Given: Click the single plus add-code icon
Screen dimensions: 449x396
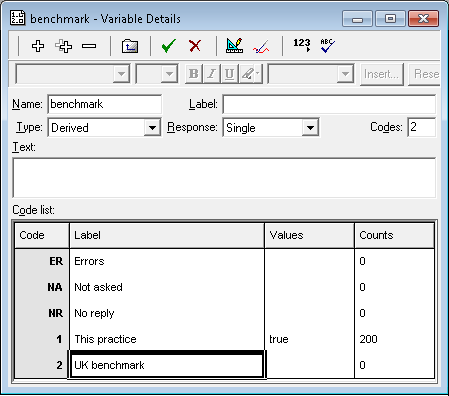Looking at the screenshot, I should point(38,46).
